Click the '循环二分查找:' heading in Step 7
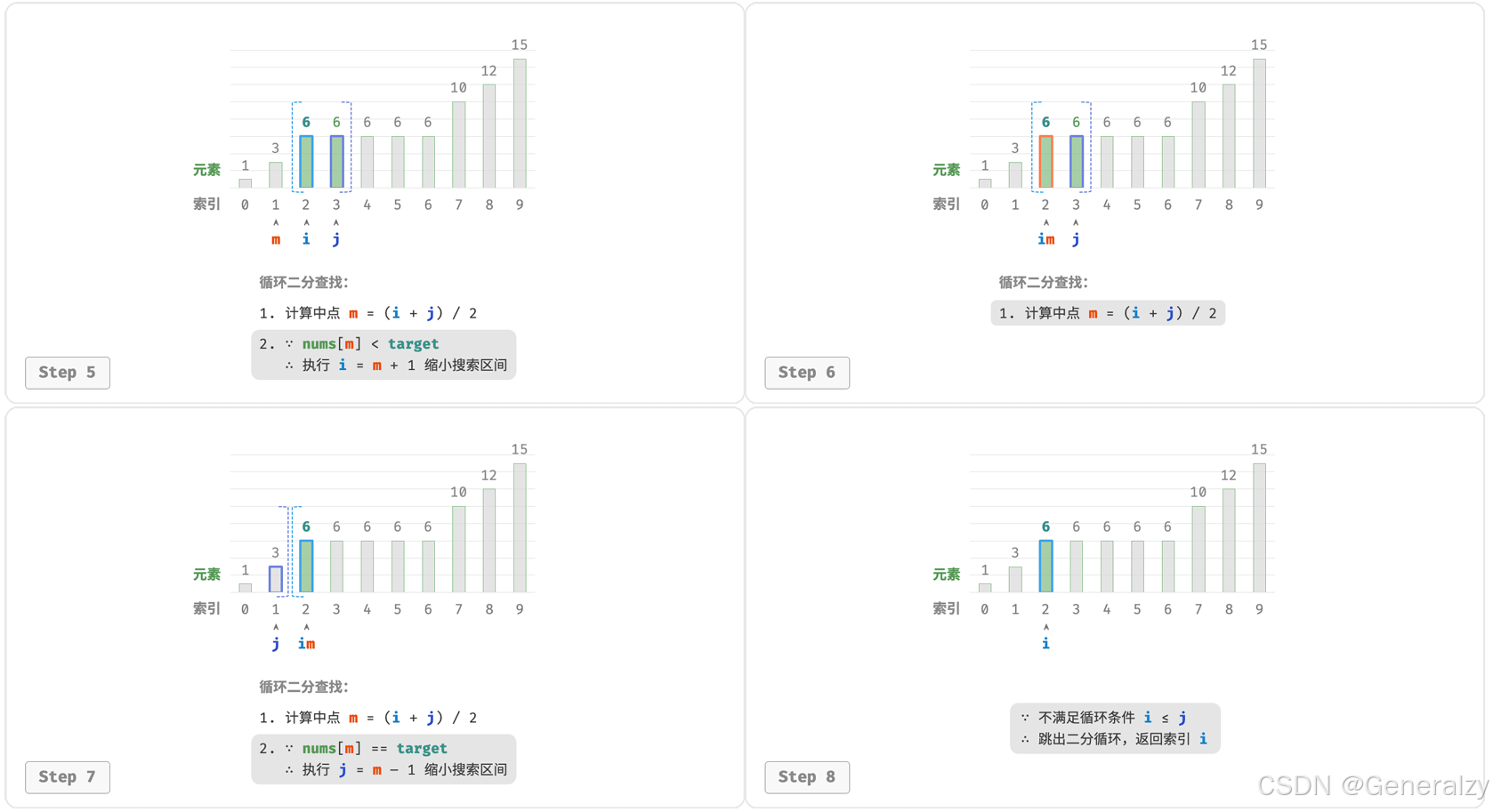Viewport: 1493px width, 812px height. click(x=304, y=687)
